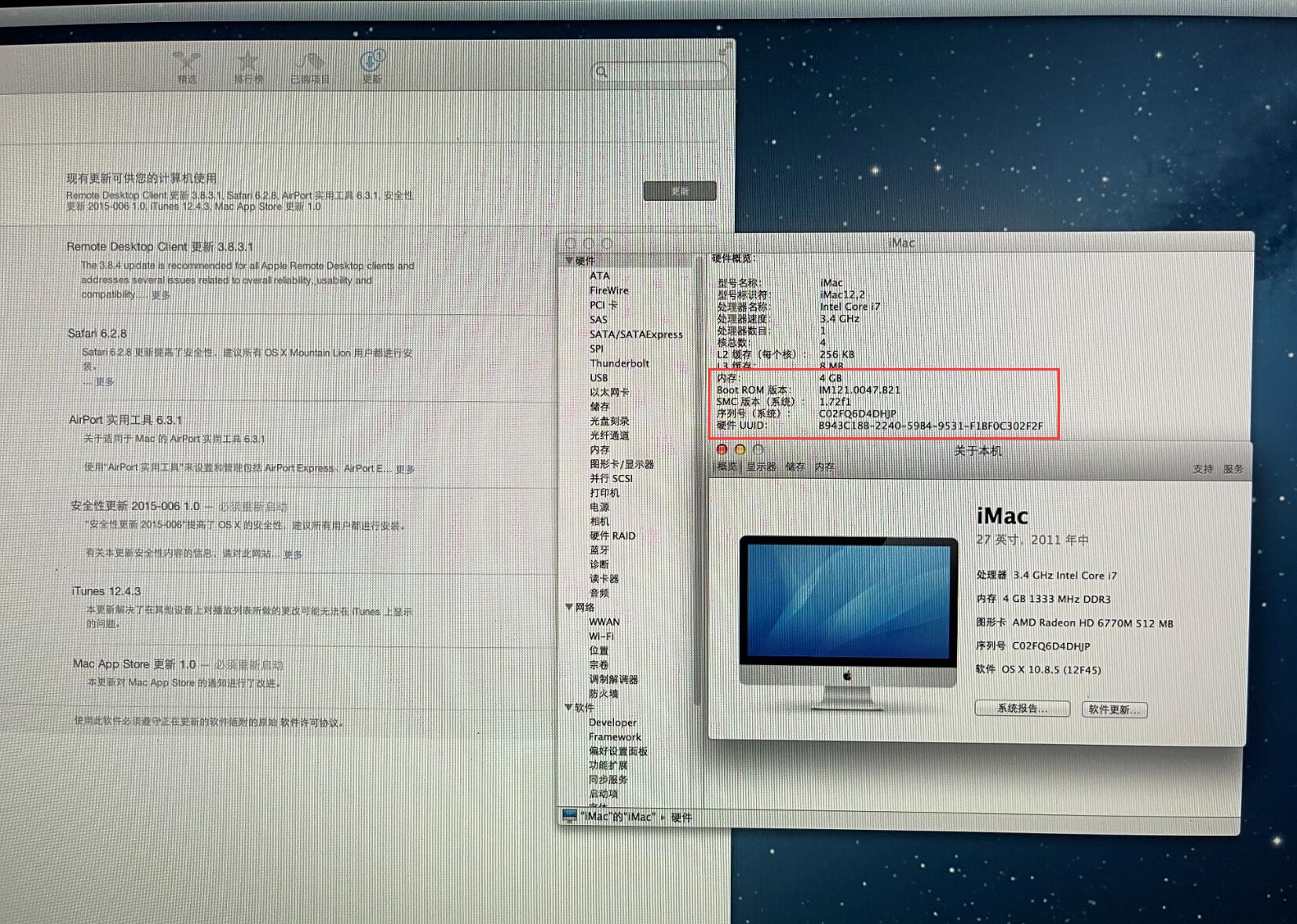Screen dimensions: 1297x924
Task: Switch to the 概览 tab in 关于本机
Action: coord(727,466)
